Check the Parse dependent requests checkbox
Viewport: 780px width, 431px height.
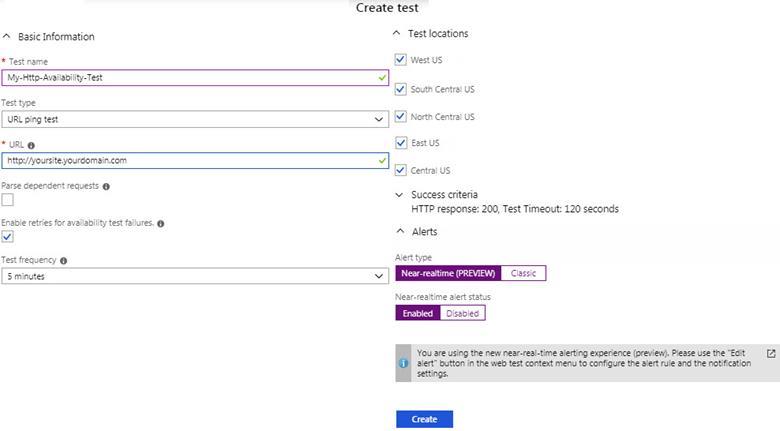click(7, 200)
